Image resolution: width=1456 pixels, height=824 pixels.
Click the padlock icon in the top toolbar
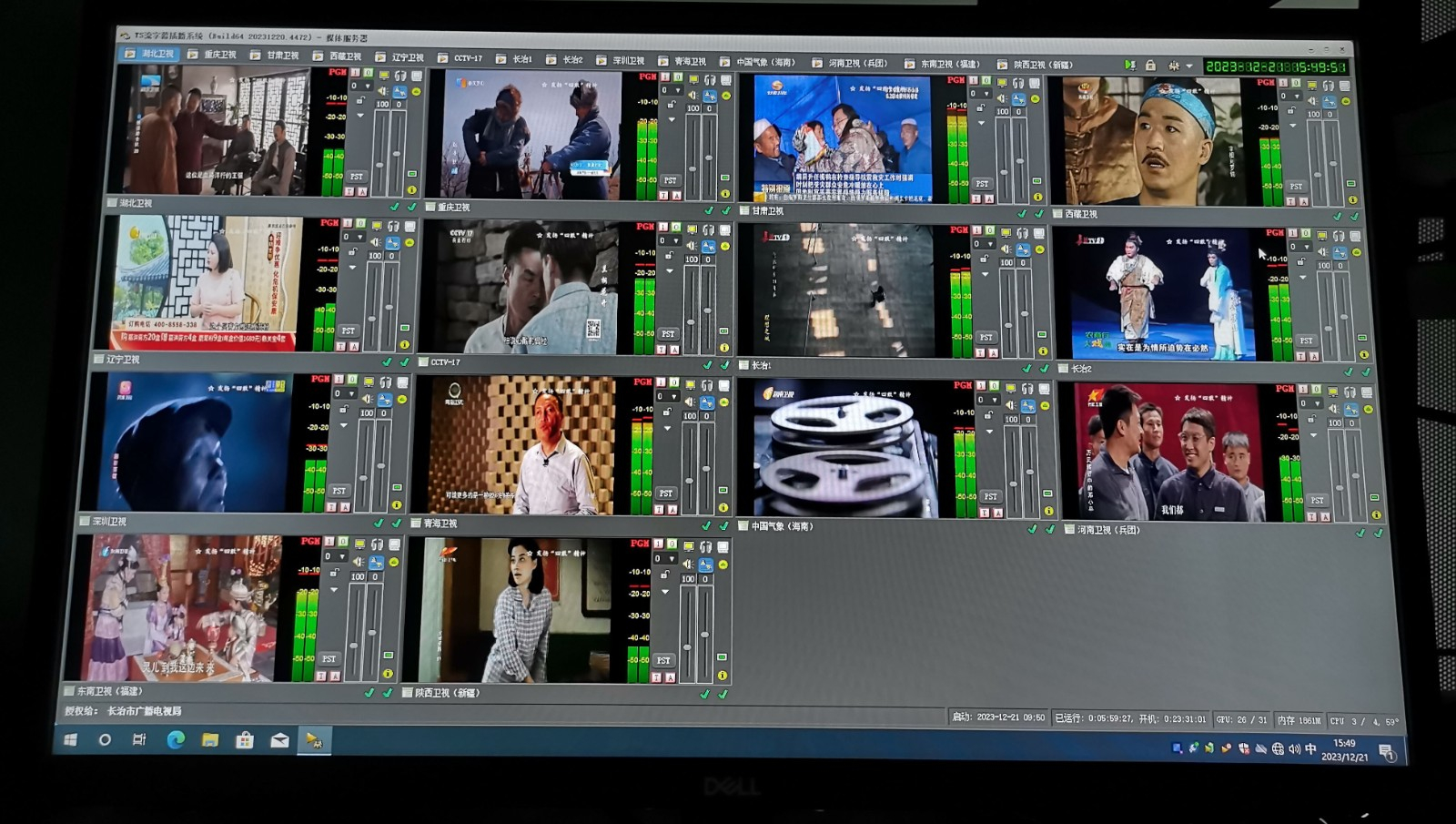[x=1150, y=66]
